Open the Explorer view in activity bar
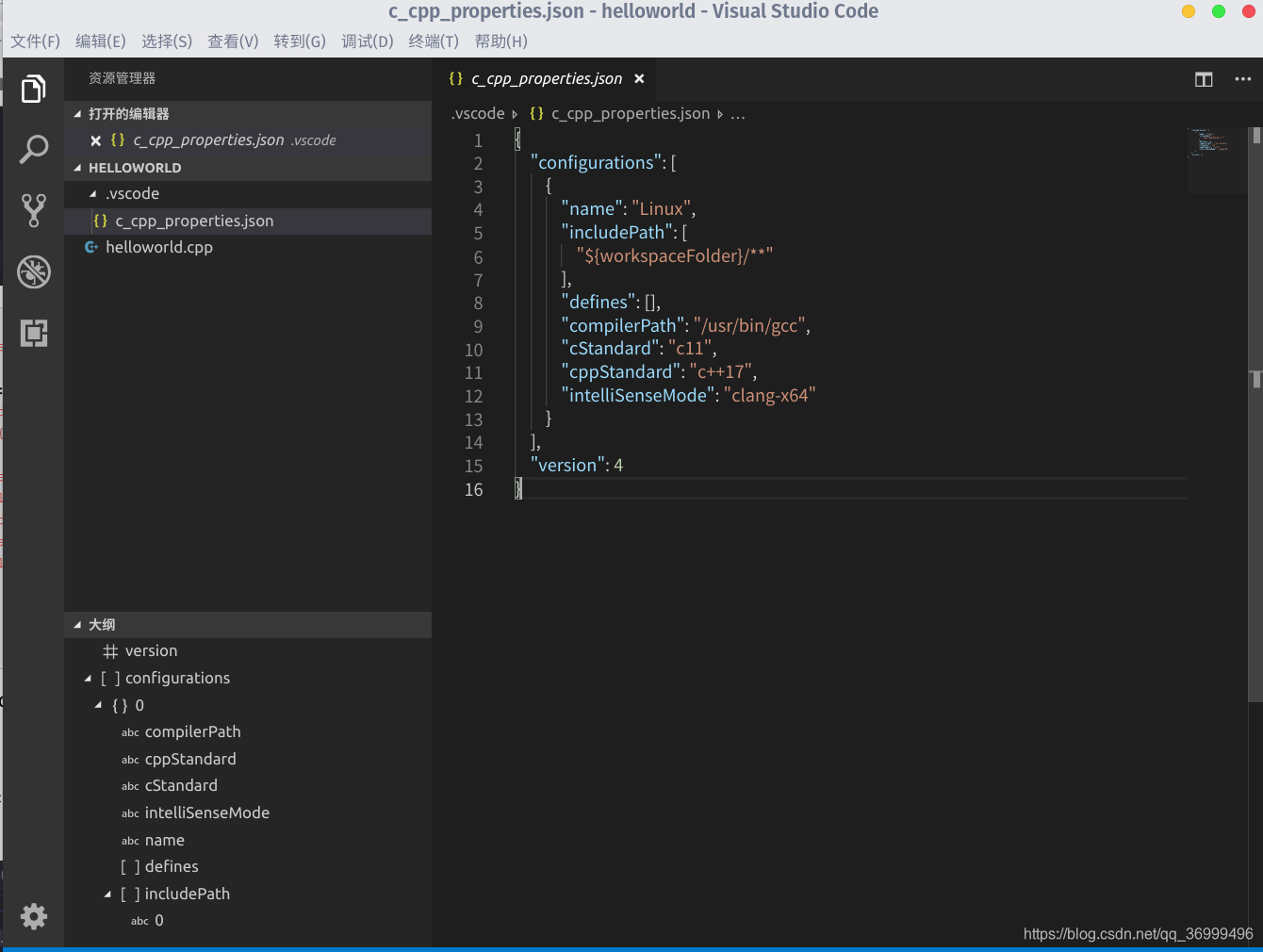Screen dimensions: 1263x952 coord(33,89)
